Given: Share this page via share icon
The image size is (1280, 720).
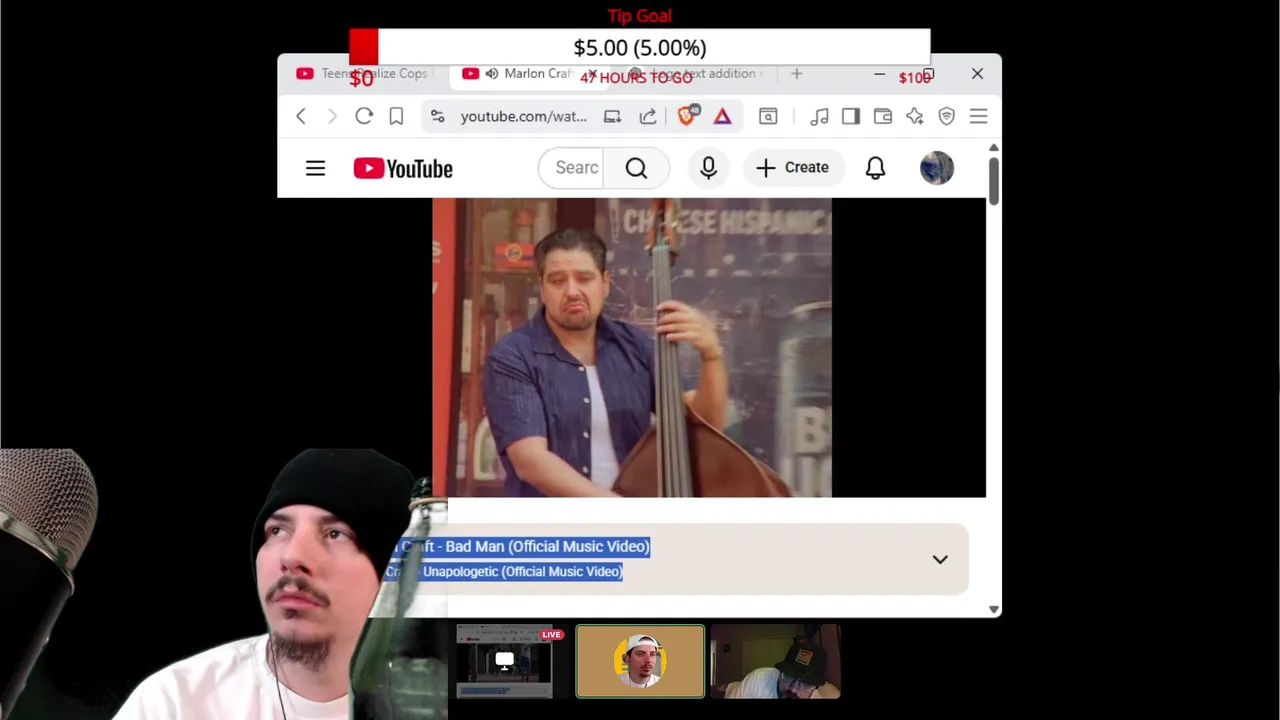Looking at the screenshot, I should (x=648, y=117).
